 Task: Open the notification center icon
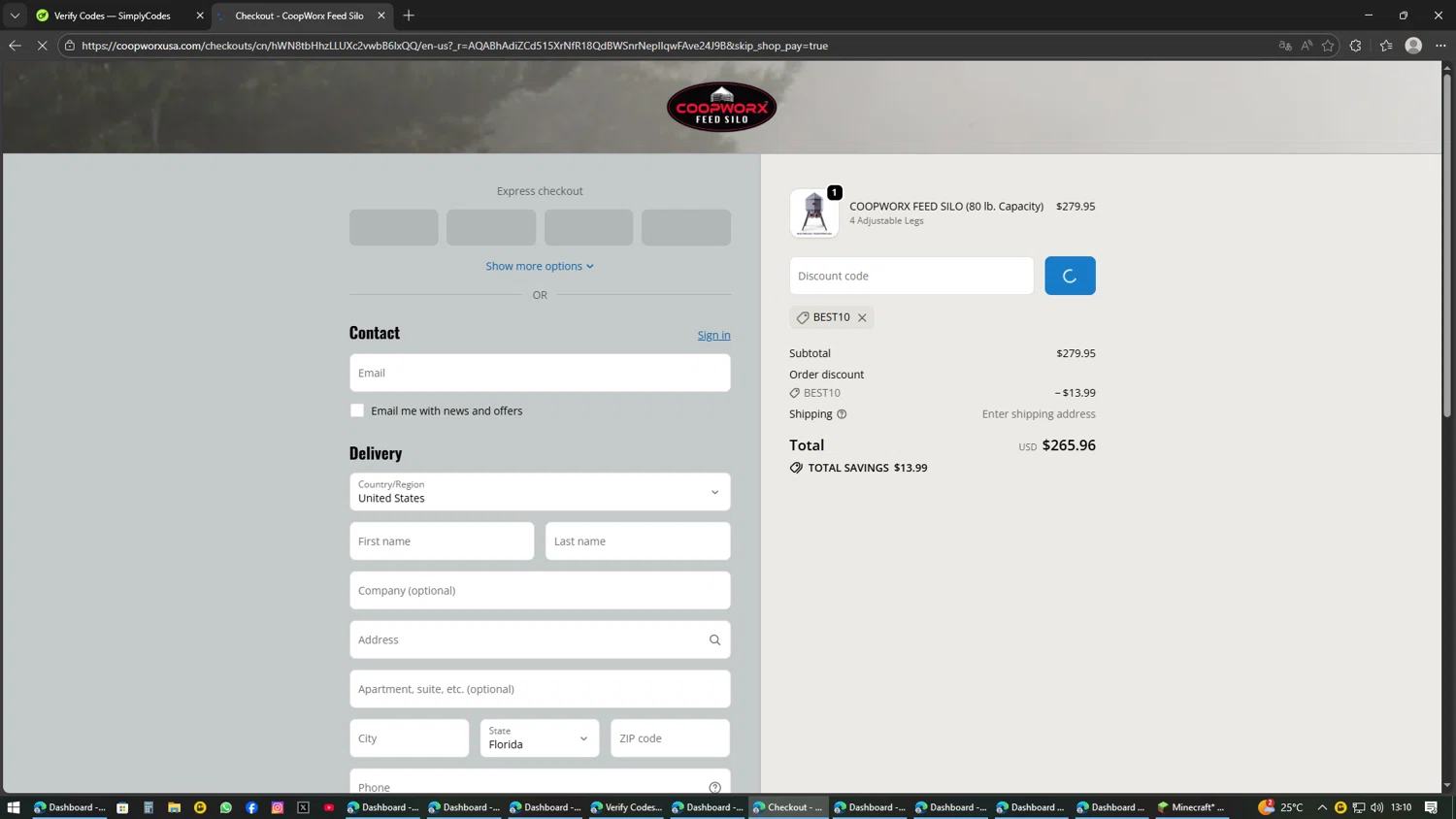[1432, 807]
